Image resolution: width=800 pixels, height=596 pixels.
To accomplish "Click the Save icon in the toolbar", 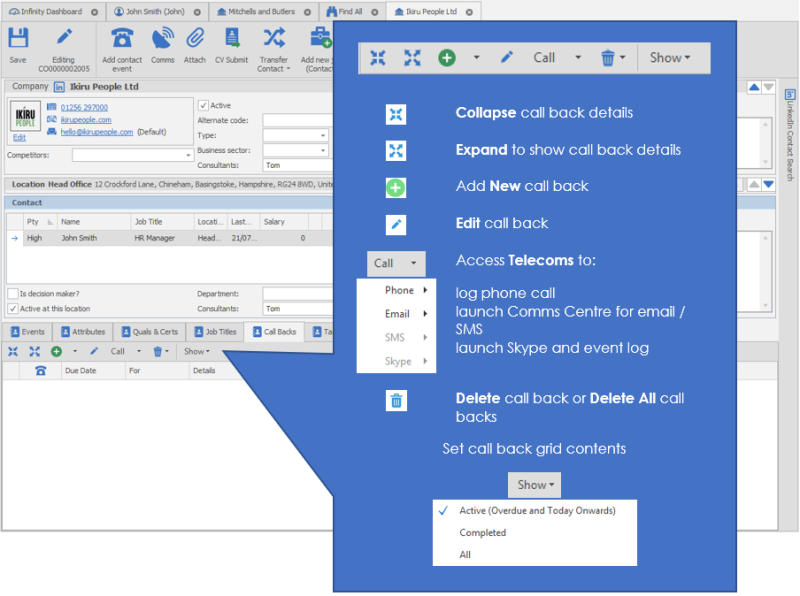I will 18,40.
